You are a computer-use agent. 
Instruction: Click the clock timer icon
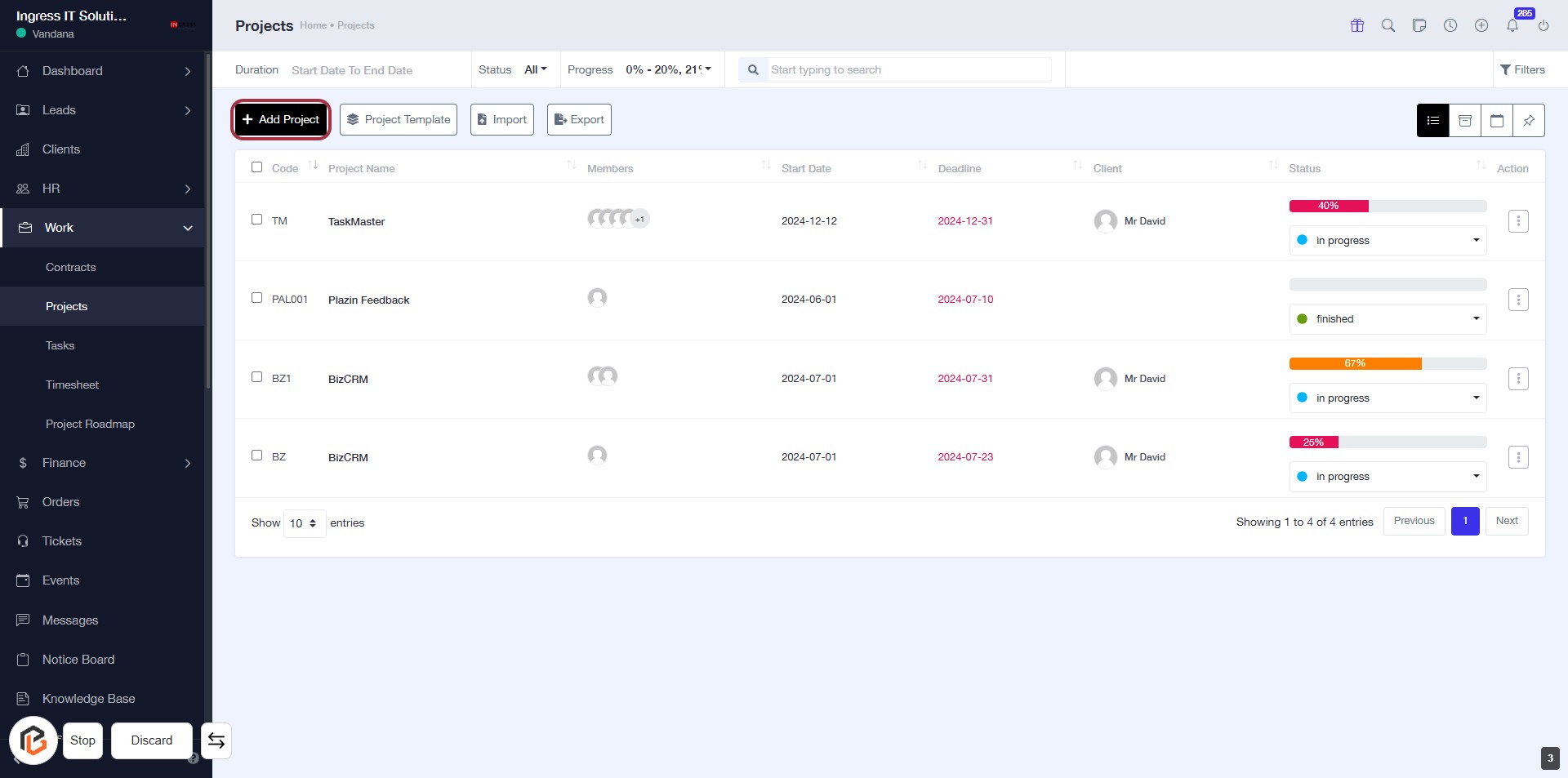[1450, 25]
